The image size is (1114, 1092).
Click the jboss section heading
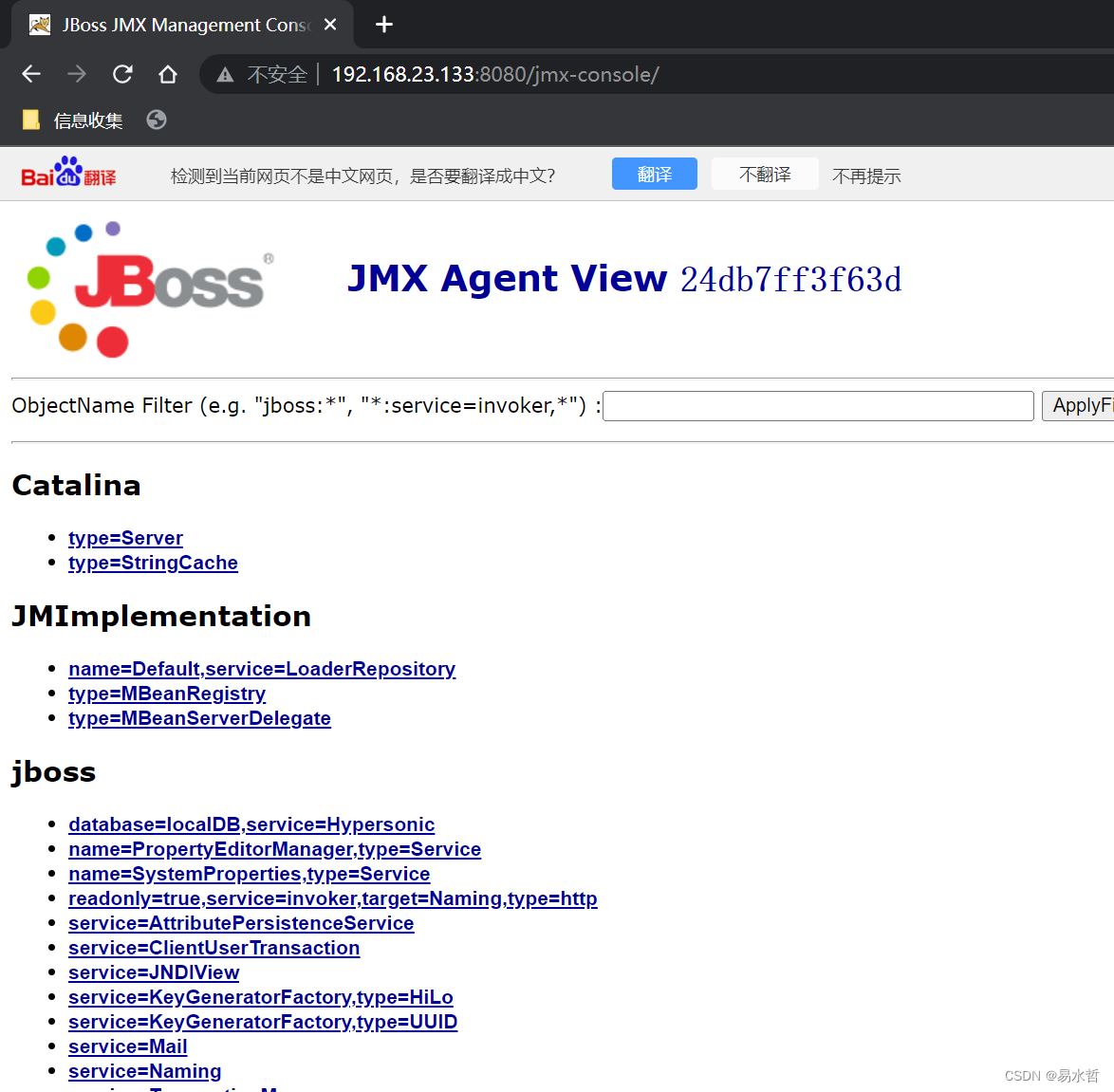(54, 772)
